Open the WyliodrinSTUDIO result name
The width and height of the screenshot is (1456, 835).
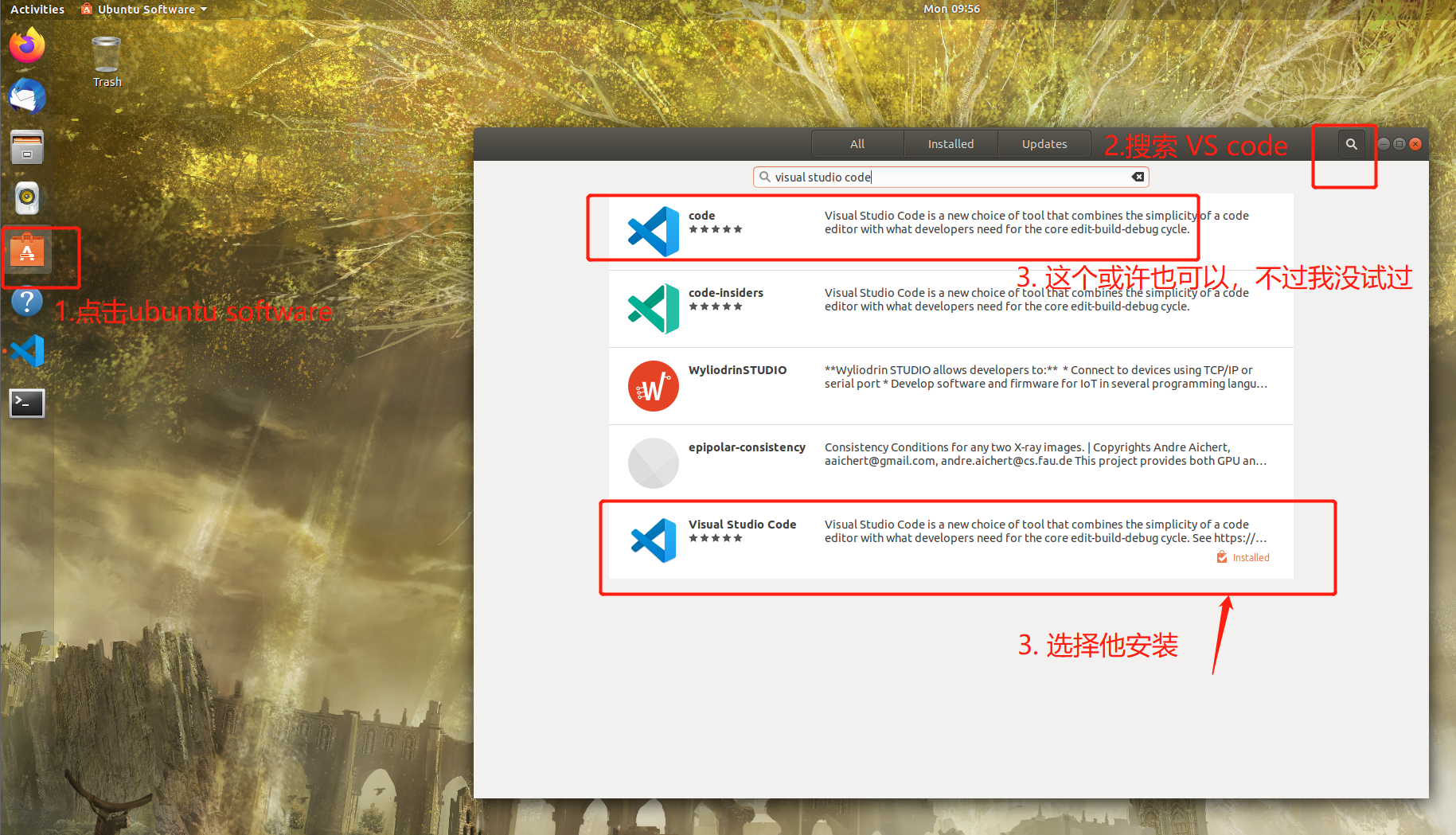click(737, 370)
